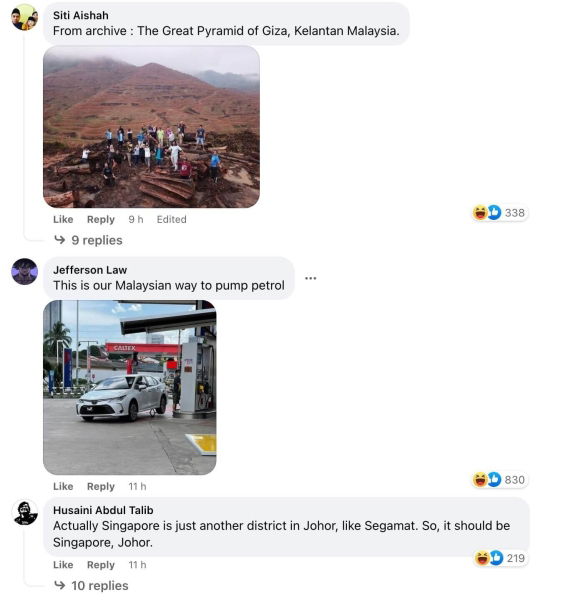Reply to Husaini Abdul Talib's comment
The width and height of the screenshot is (563, 600).
tap(101, 565)
